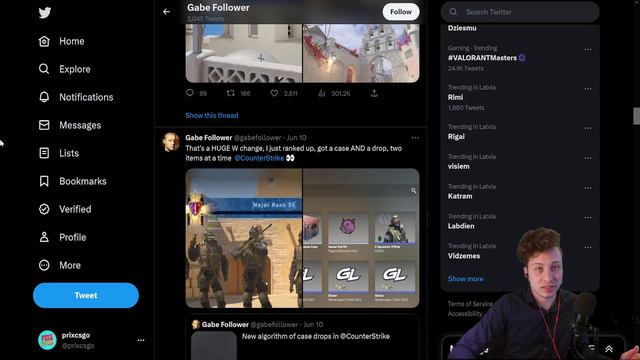Open the More circle menu icon
Image resolution: width=640 pixels, height=360 pixels.
click(44, 265)
